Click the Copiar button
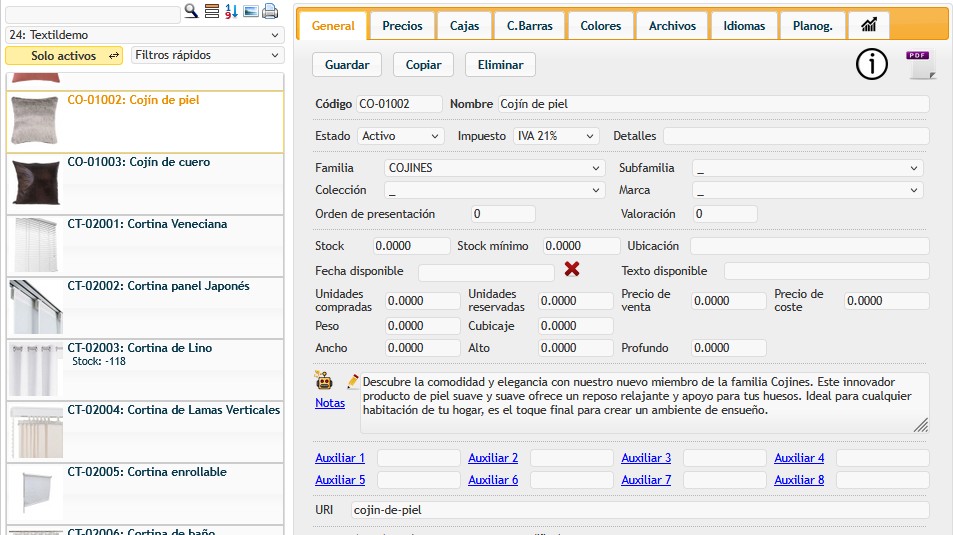This screenshot has height=535, width=953. click(x=423, y=64)
